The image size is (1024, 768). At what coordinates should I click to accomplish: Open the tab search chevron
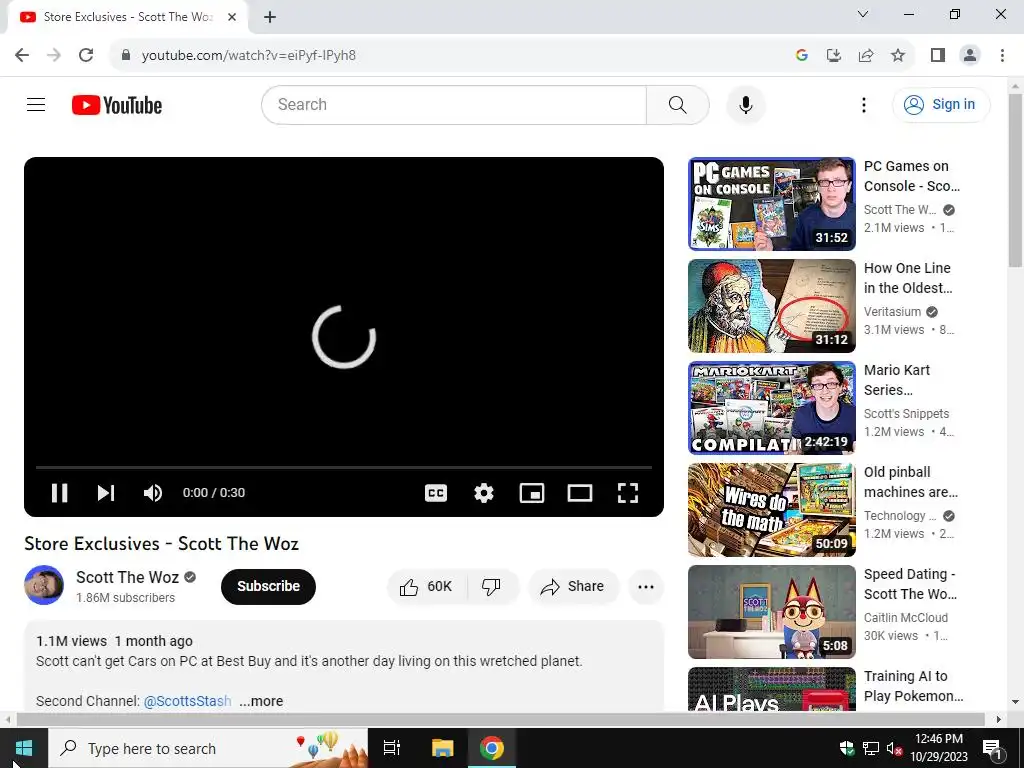pyautogui.click(x=863, y=14)
